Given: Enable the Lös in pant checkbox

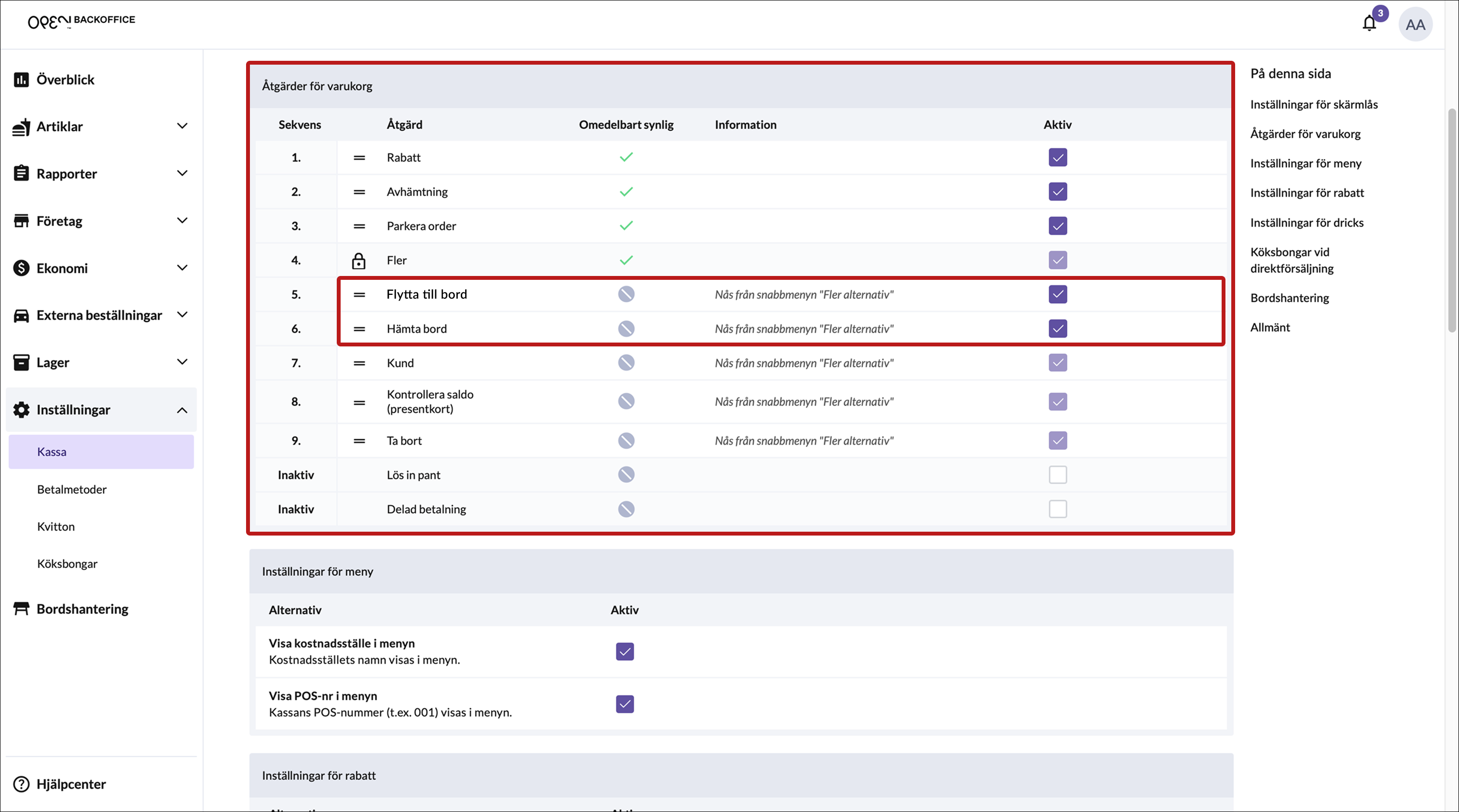Looking at the screenshot, I should 1058,475.
